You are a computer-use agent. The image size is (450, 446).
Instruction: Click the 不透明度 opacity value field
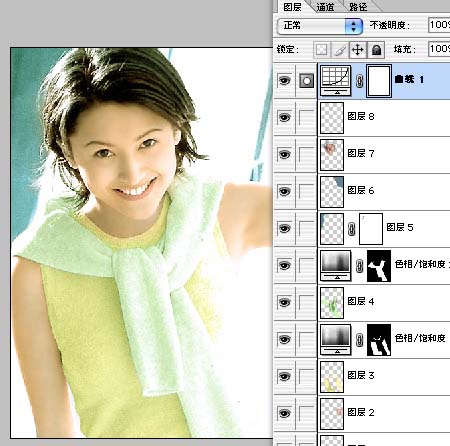pos(439,25)
